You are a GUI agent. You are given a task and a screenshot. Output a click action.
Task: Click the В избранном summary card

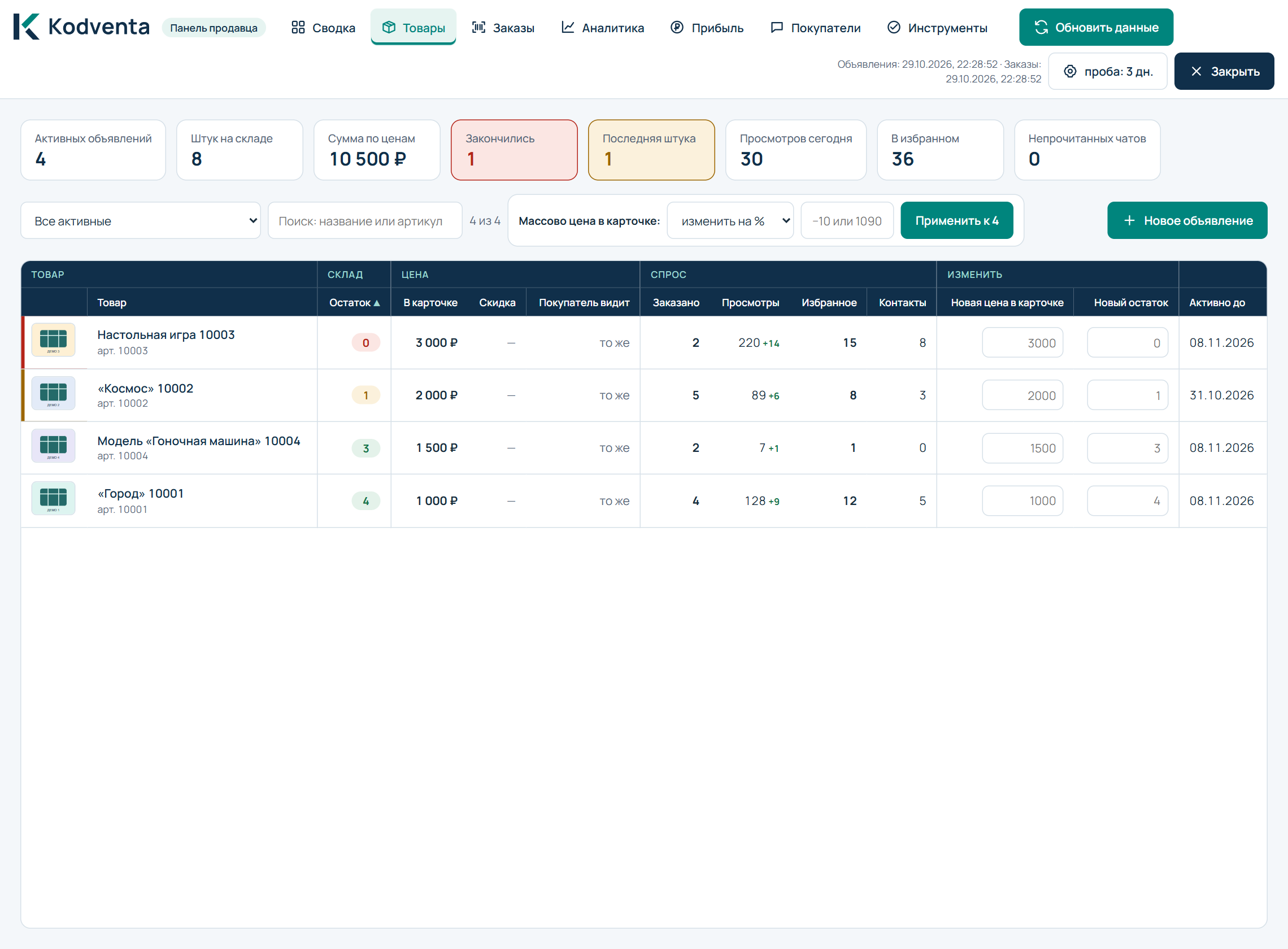coord(940,150)
